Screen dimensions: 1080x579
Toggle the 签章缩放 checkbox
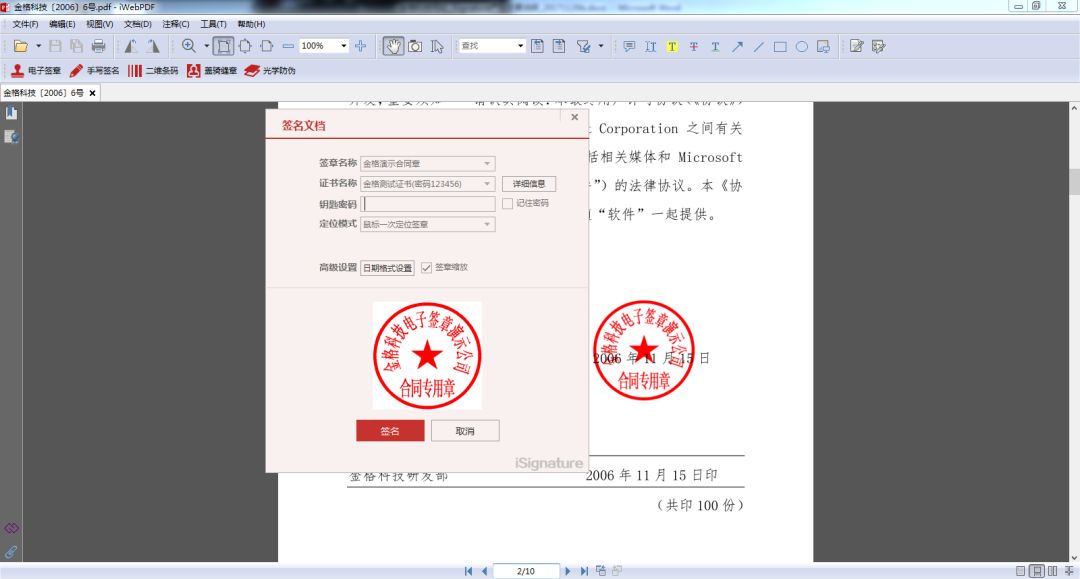(x=426, y=267)
